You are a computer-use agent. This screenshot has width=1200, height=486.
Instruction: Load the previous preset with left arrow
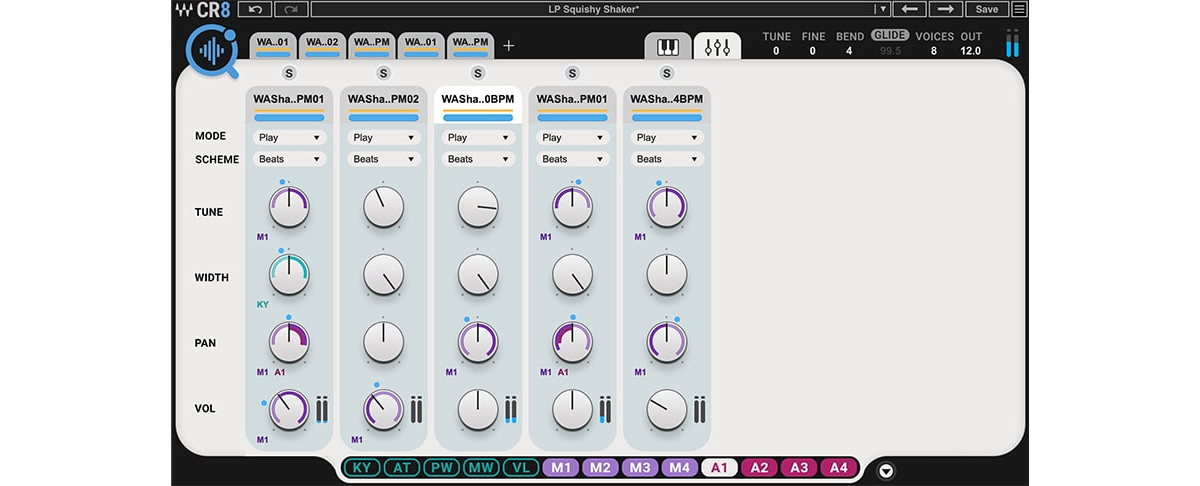908,9
